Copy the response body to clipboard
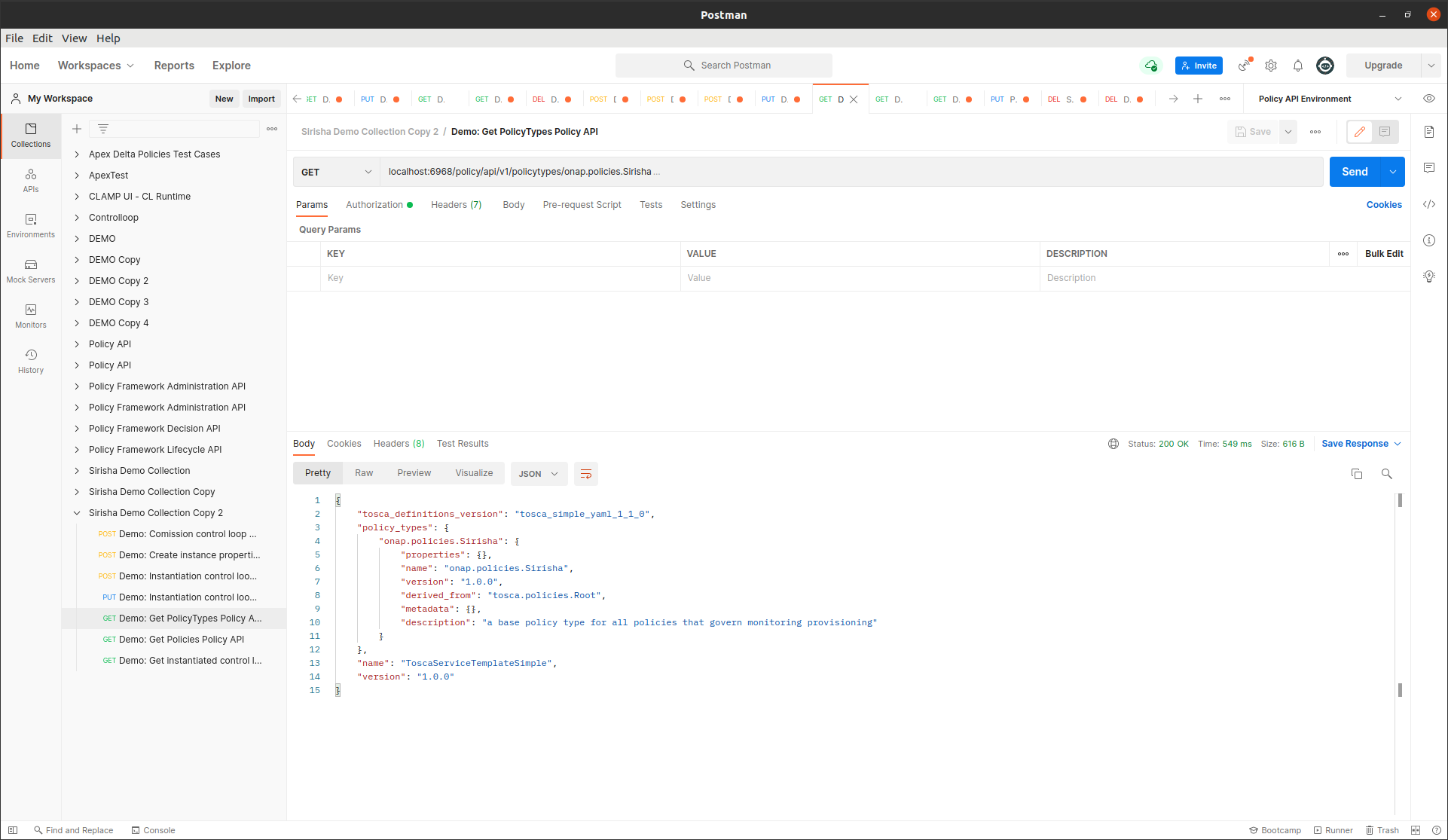1448x840 pixels. [1357, 474]
